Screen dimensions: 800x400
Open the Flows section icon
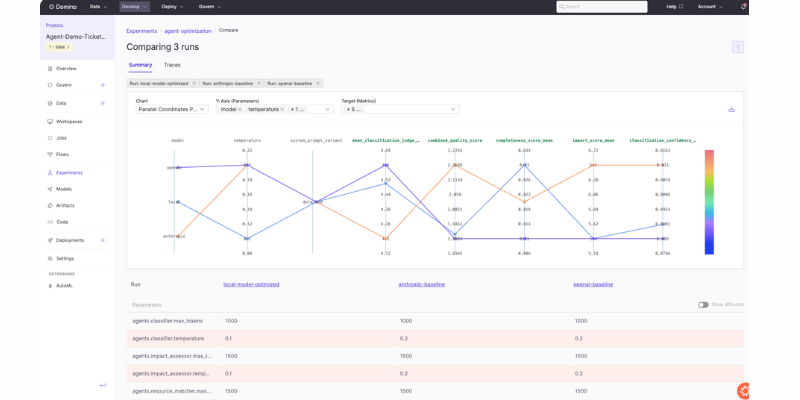click(49, 154)
